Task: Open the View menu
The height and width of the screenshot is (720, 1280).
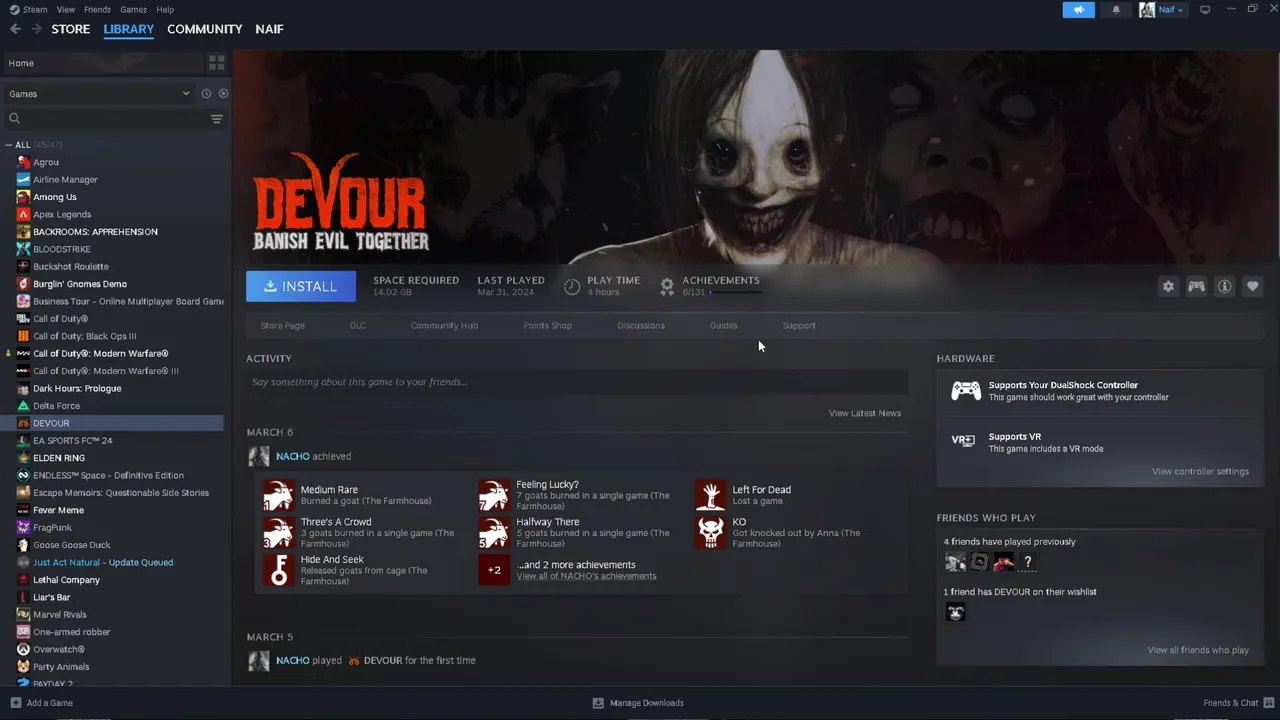Action: (66, 9)
